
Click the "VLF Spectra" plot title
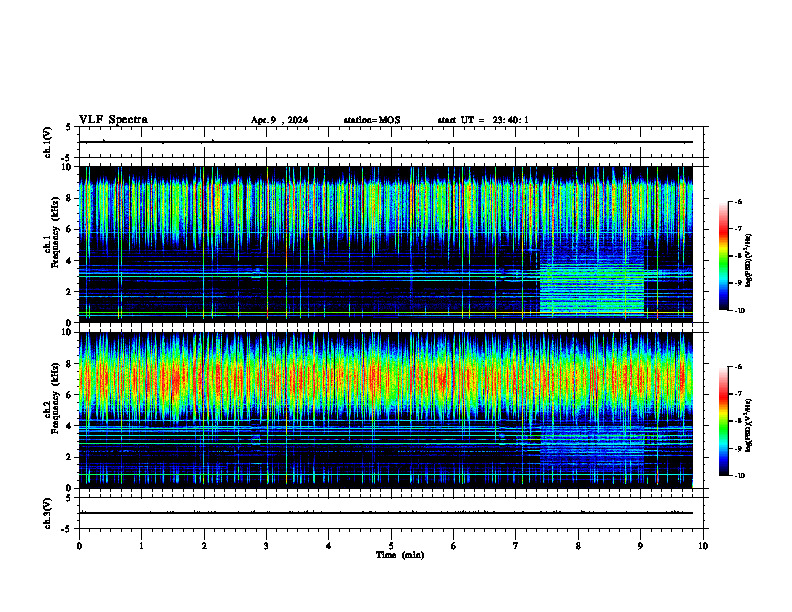click(113, 120)
